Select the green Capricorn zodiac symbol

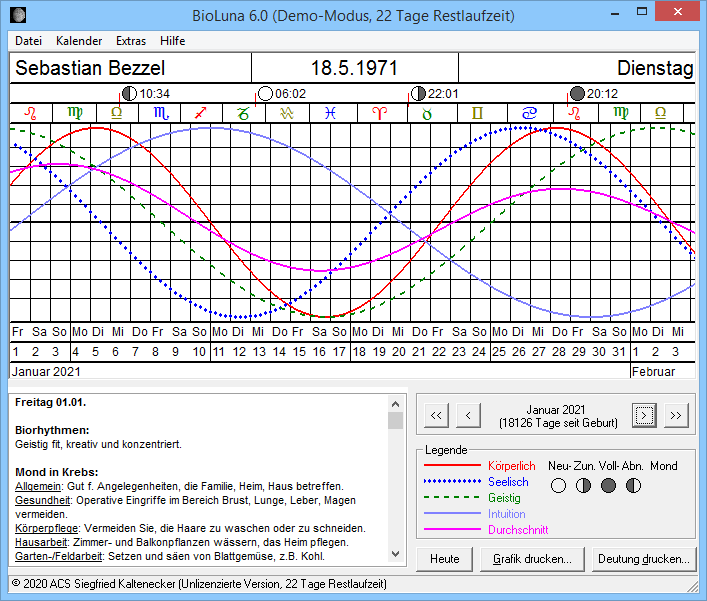coord(243,113)
